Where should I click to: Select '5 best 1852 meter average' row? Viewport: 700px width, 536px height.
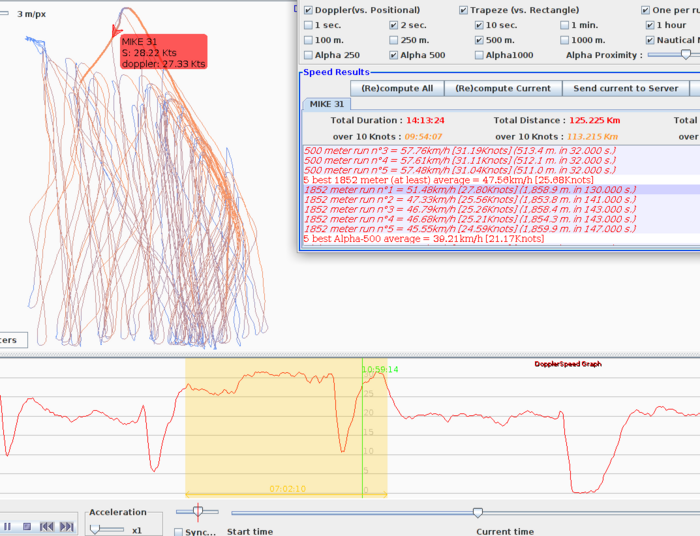click(x=501, y=180)
